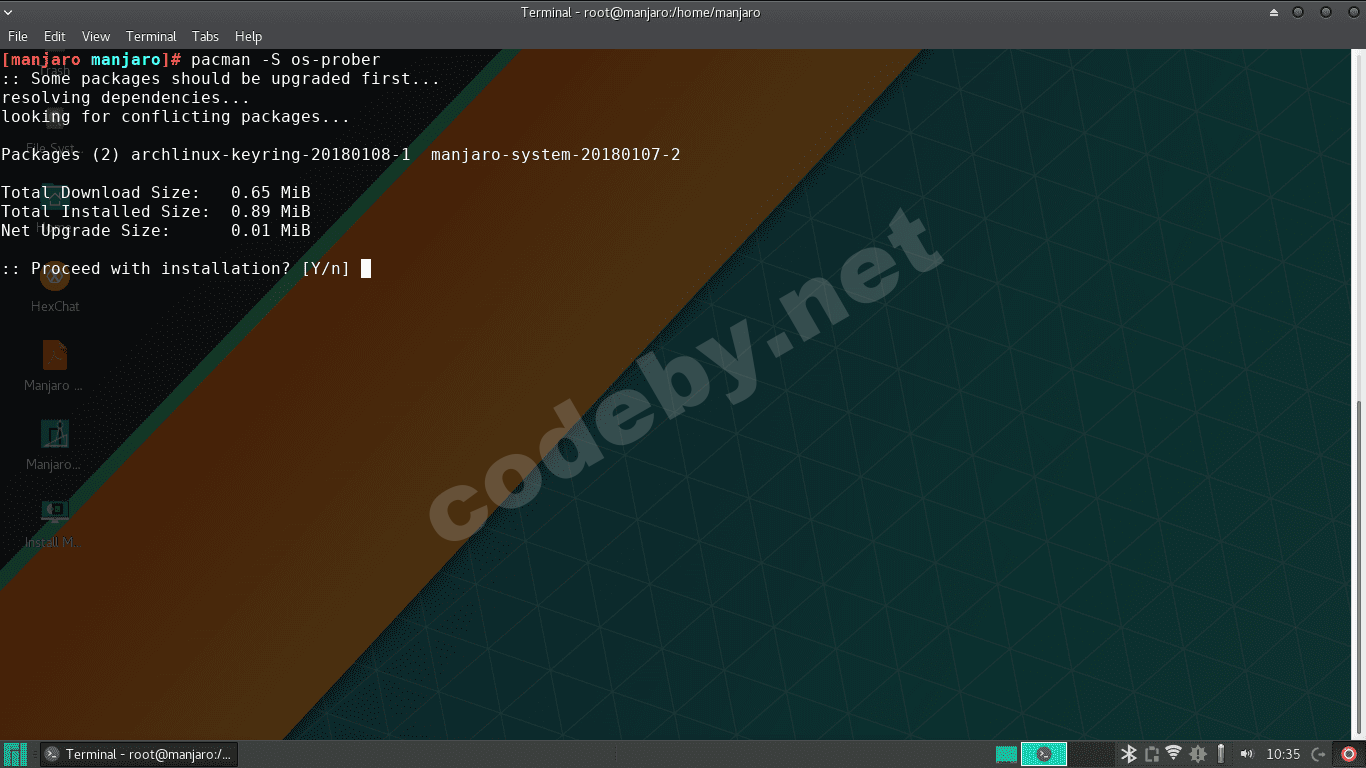
Task: Click the "0.01 MiB" net upgrade value
Action: click(271, 230)
